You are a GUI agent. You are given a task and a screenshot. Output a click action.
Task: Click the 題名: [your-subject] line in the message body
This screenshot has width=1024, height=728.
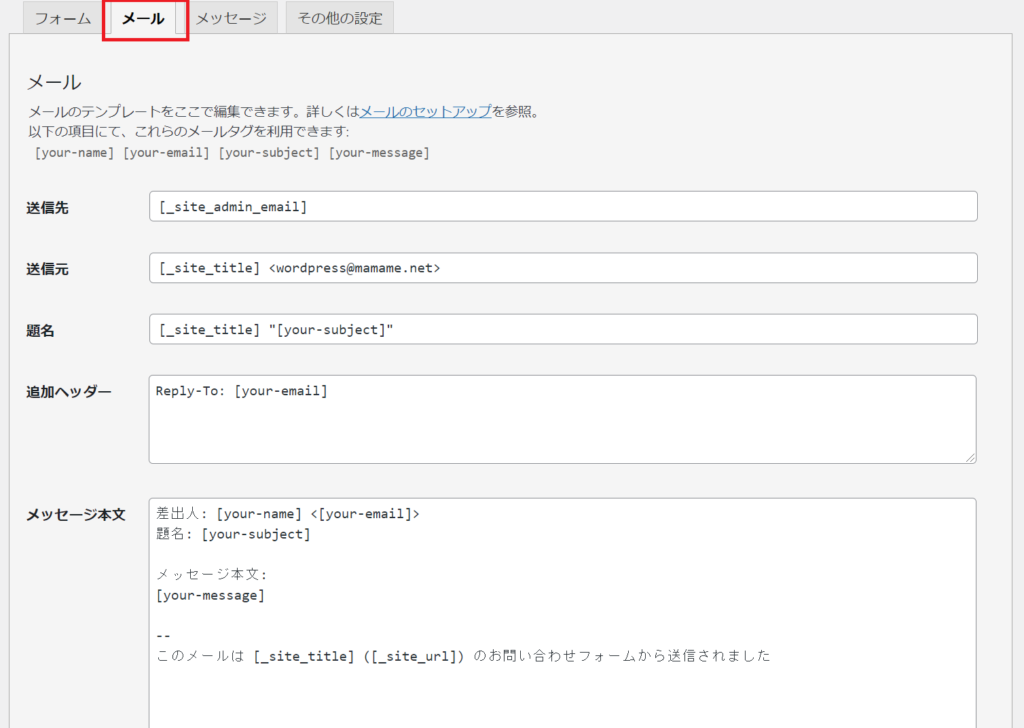click(234, 534)
